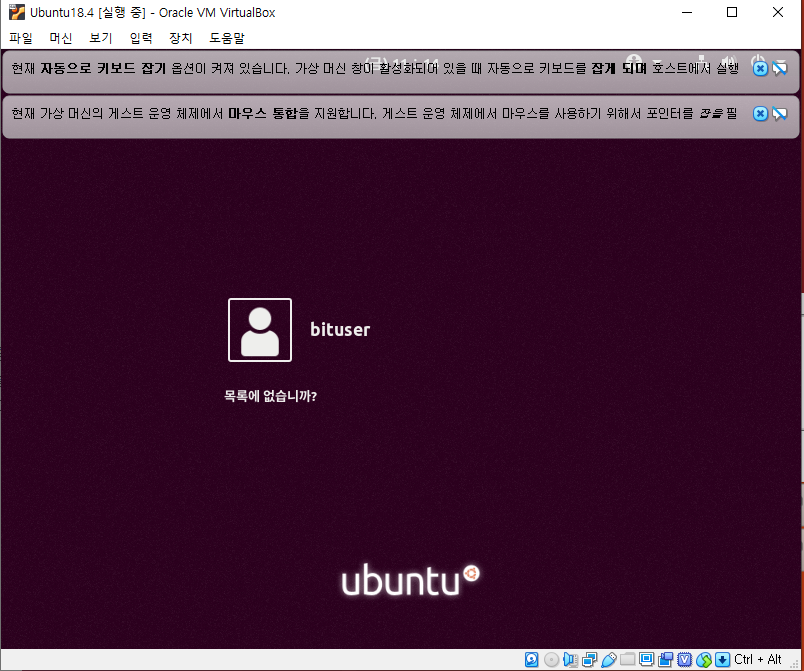Maximize the VirtualBox VM window
The width and height of the screenshot is (804, 671).
tap(732, 12)
